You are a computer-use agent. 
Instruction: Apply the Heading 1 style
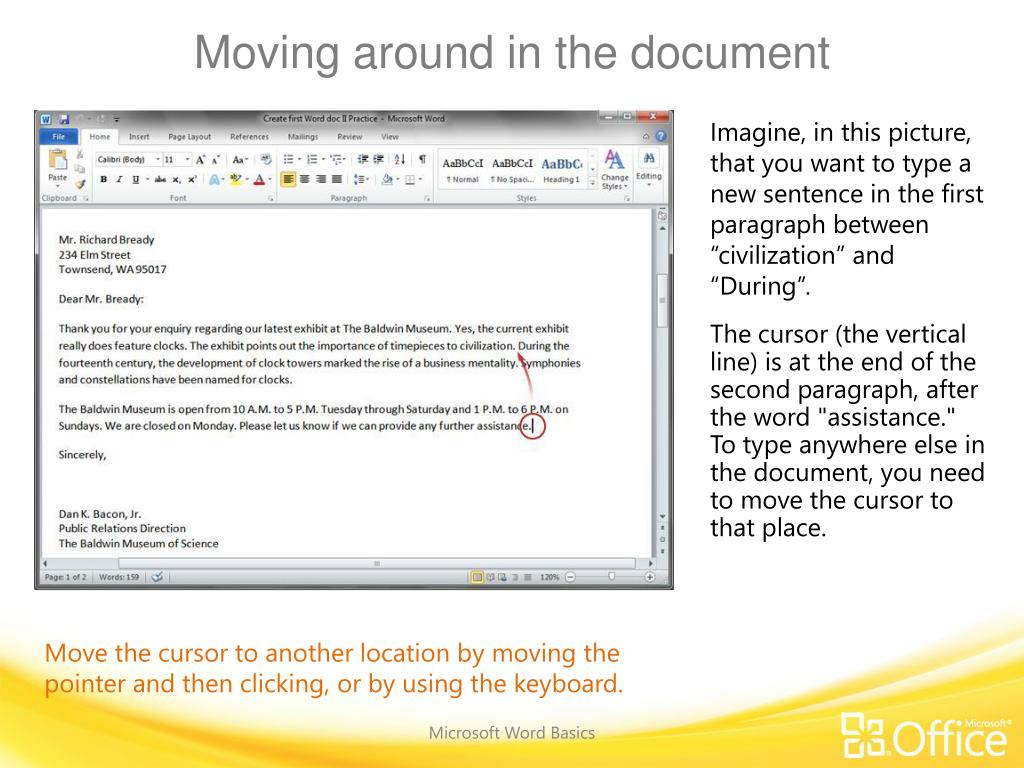coord(562,170)
